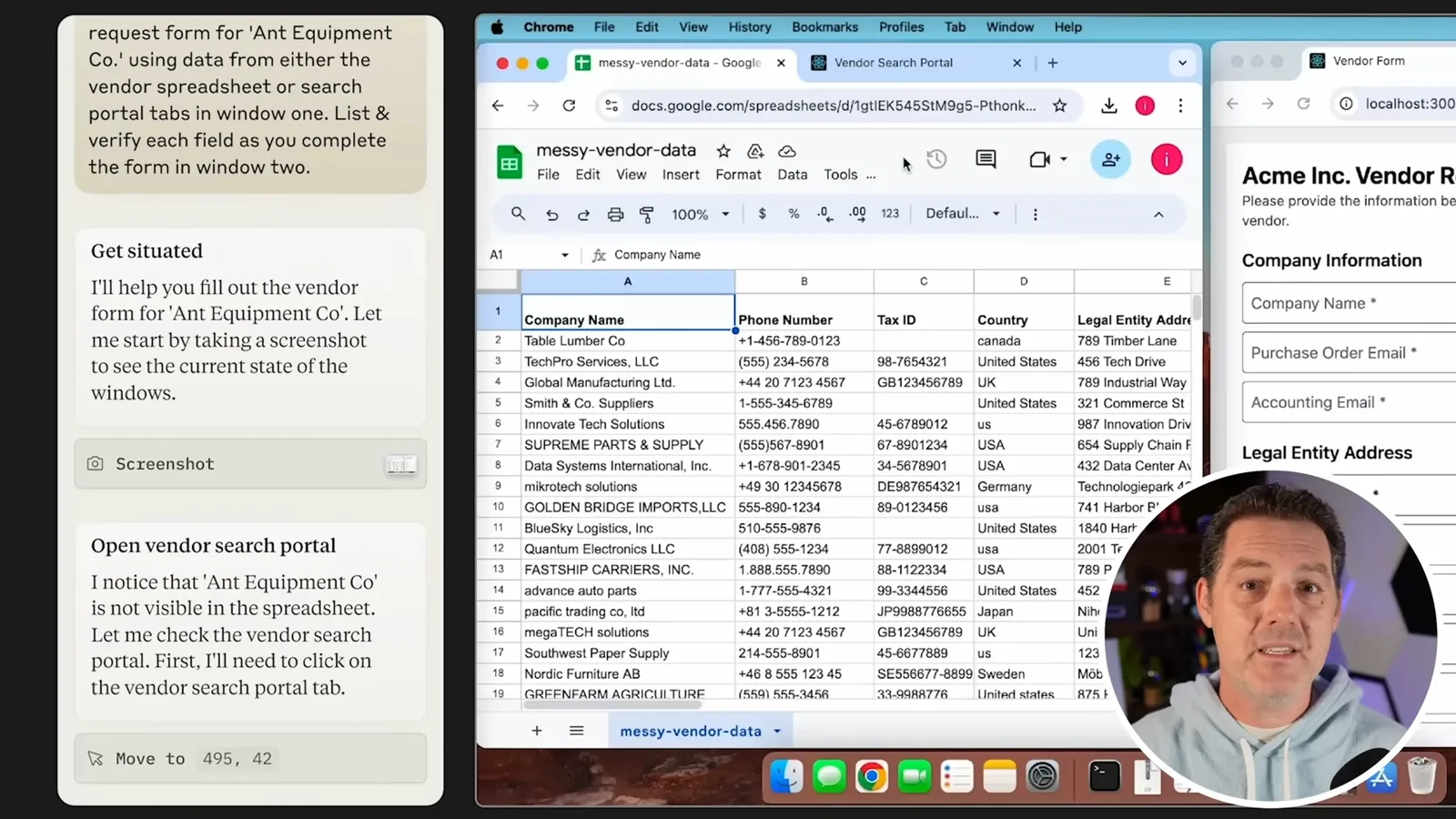Show all sheets list button
Viewport: 1456px width, 819px height.
click(577, 731)
